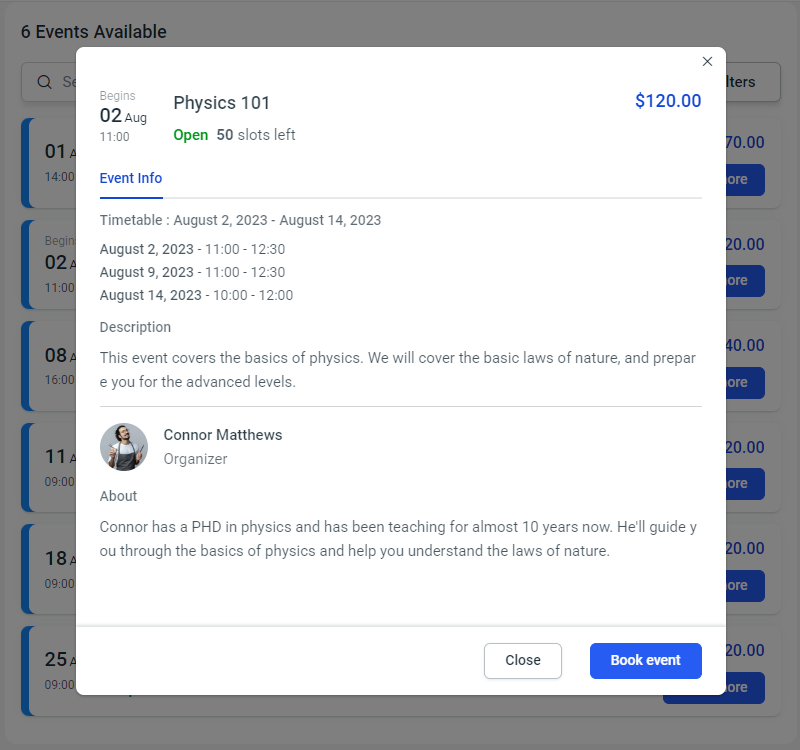Select the Event Info tab
Screen dimensions: 800x750
point(131,178)
